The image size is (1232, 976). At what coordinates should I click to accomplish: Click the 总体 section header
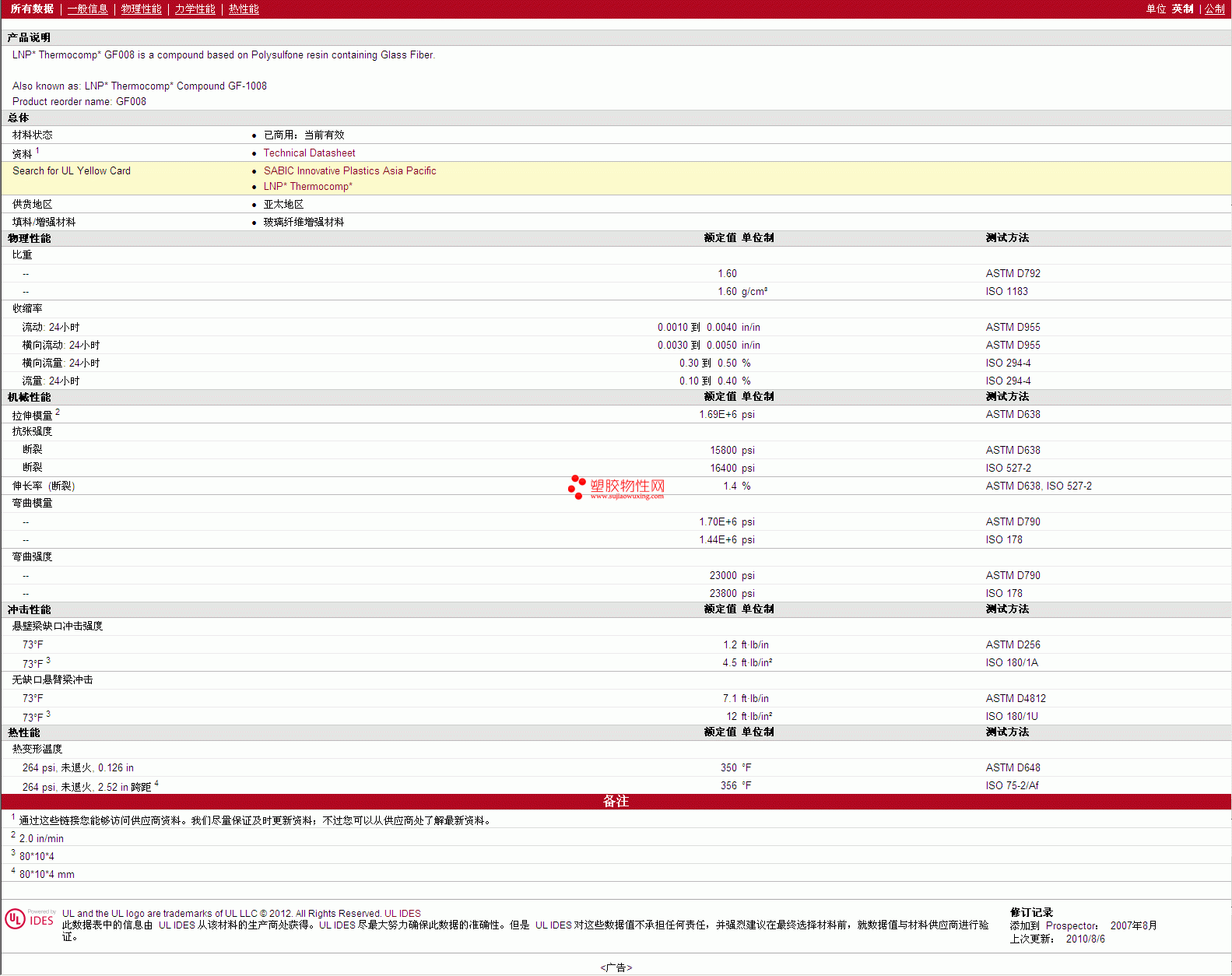click(18, 118)
